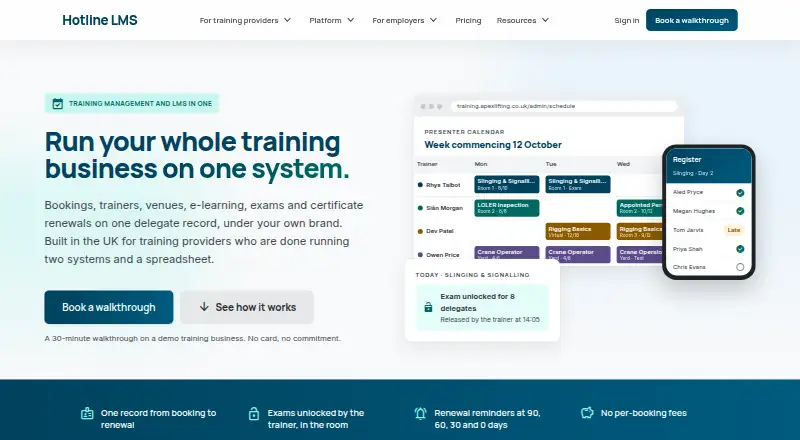Click the lock icon in exam card
The image size is (800, 440).
(428, 307)
